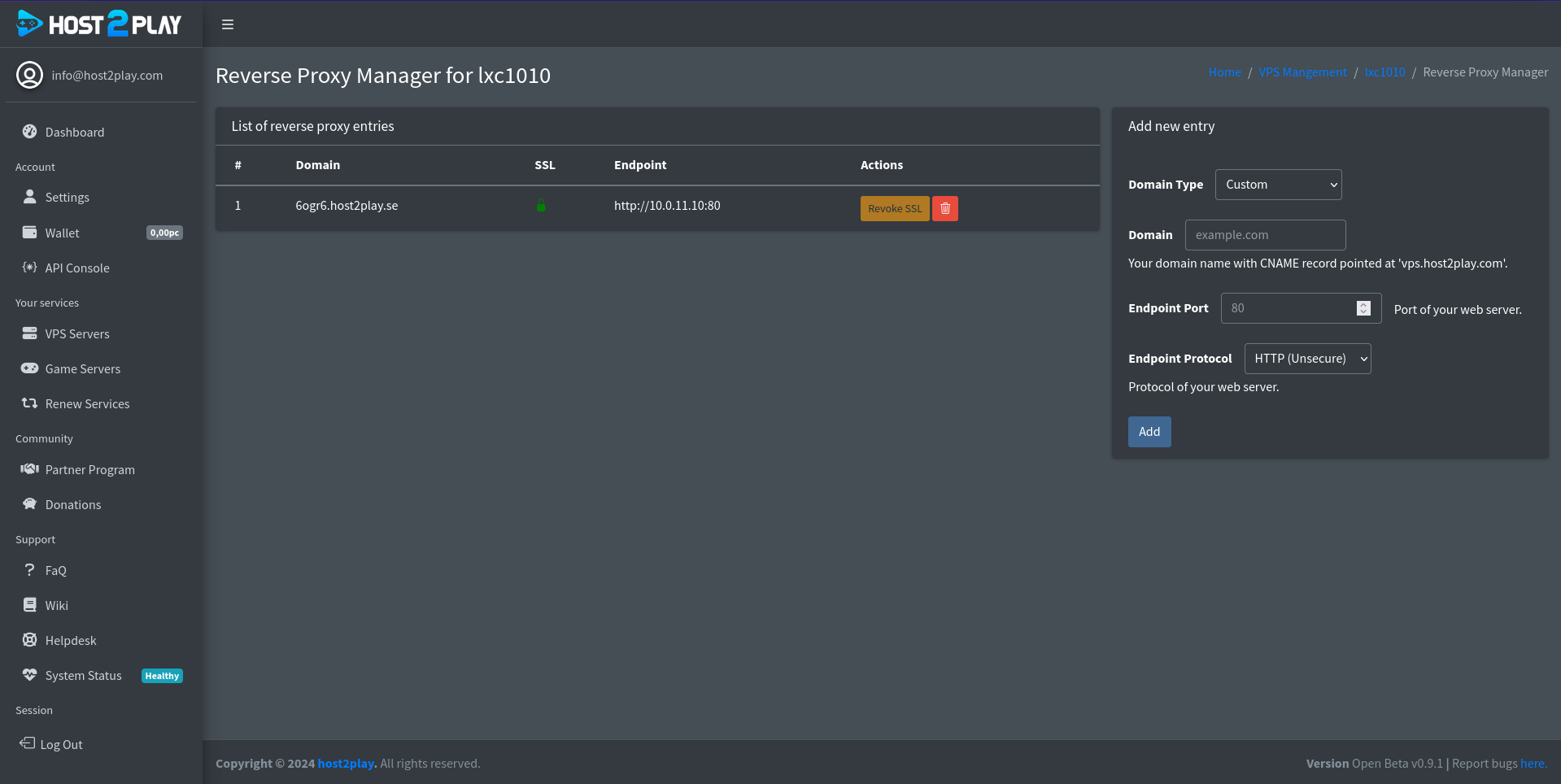The height and width of the screenshot is (784, 1561).
Task: Click the Domain column header
Action: point(318,165)
